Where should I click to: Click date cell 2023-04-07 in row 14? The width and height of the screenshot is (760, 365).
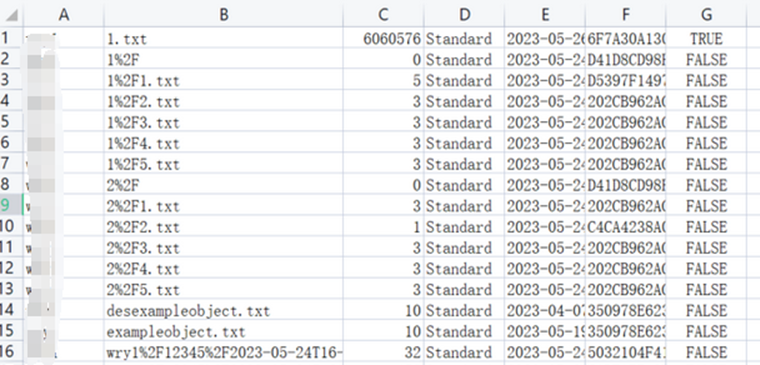pyautogui.click(x=545, y=310)
